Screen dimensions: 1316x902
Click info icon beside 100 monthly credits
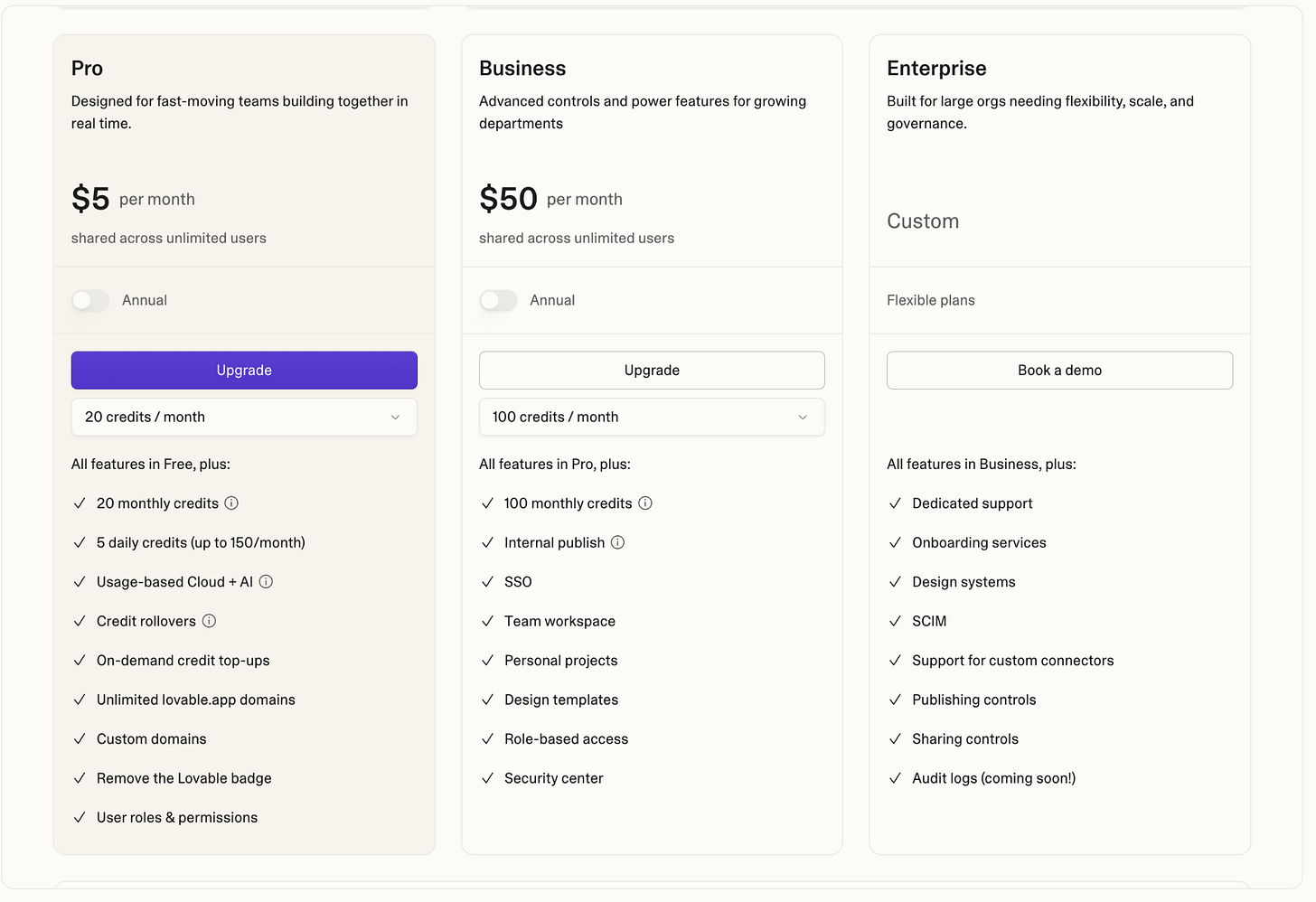pos(645,503)
